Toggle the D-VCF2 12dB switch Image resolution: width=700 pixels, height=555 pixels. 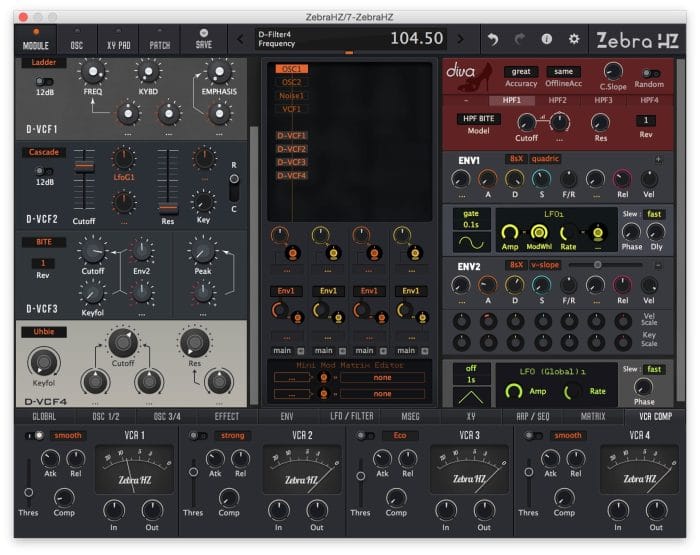[x=44, y=171]
